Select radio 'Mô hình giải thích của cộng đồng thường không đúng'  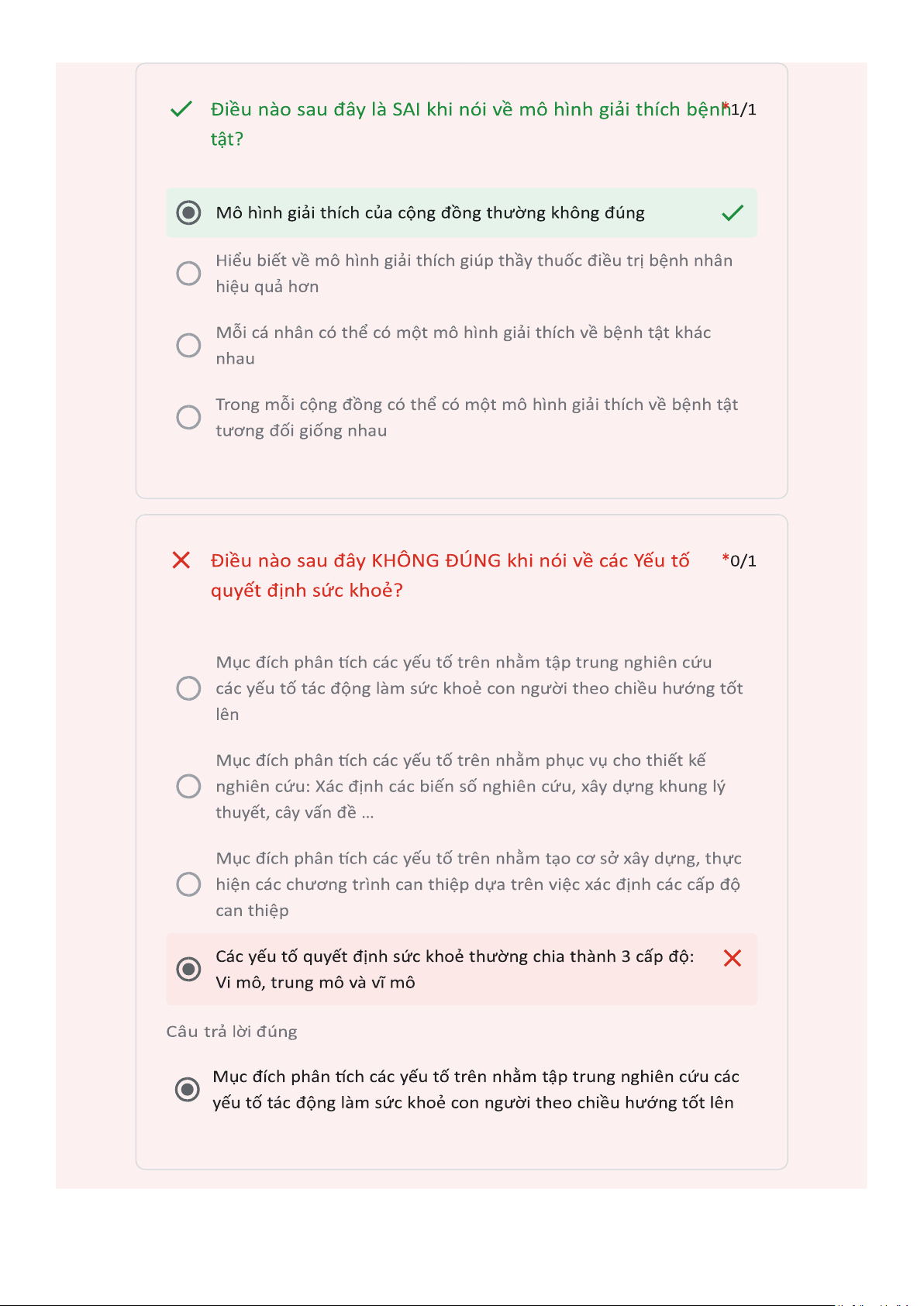pos(188,212)
